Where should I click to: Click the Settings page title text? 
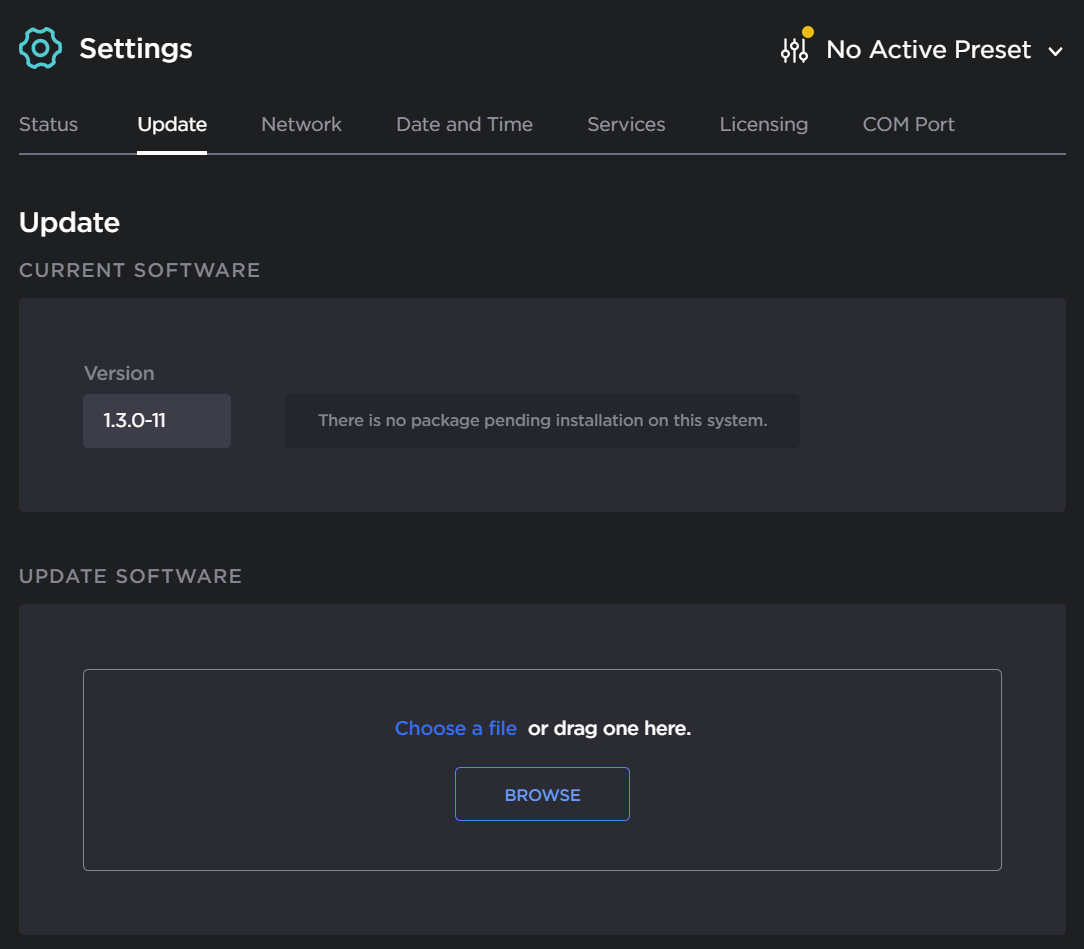pos(136,49)
